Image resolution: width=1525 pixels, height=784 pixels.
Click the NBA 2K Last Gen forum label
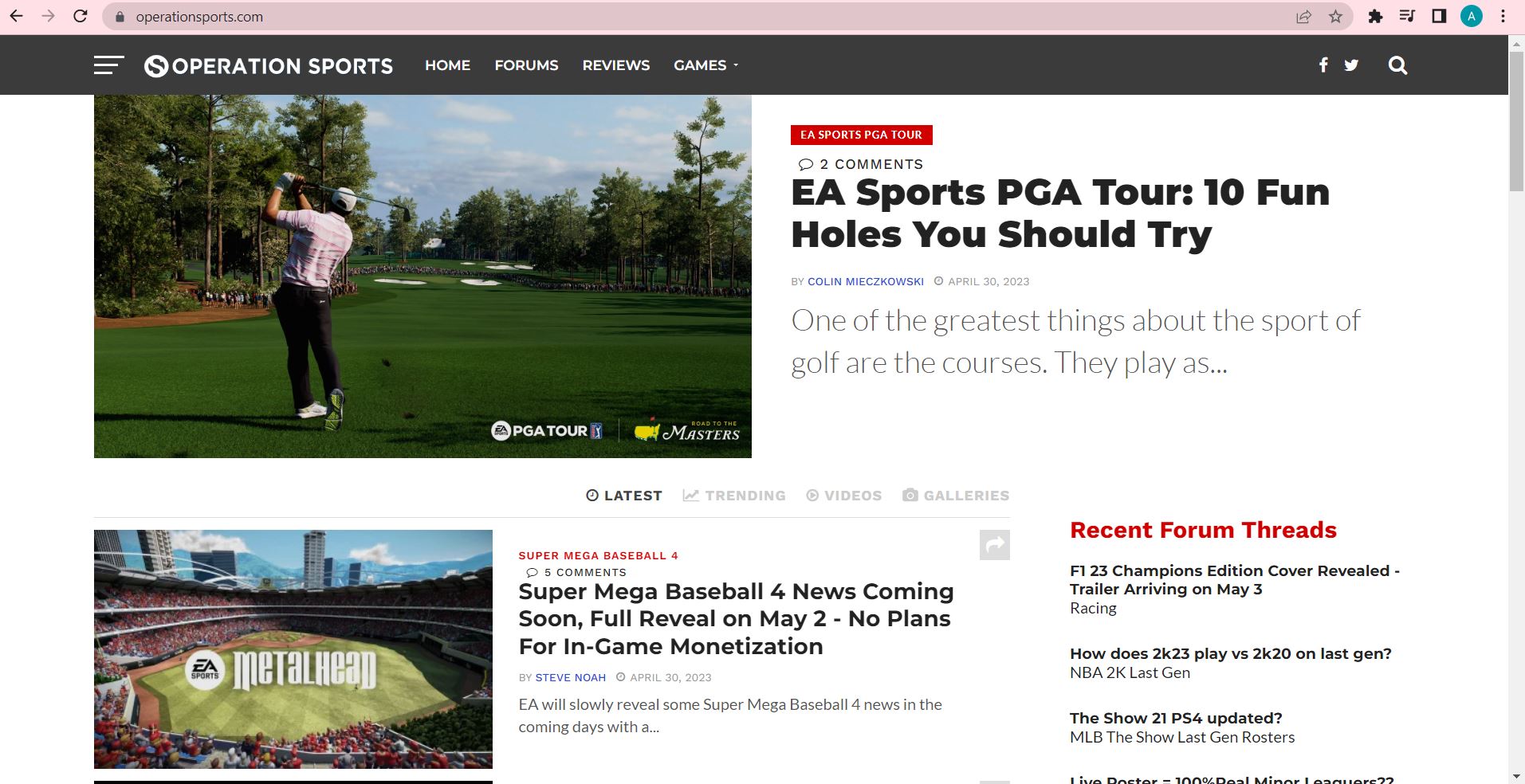point(1130,672)
